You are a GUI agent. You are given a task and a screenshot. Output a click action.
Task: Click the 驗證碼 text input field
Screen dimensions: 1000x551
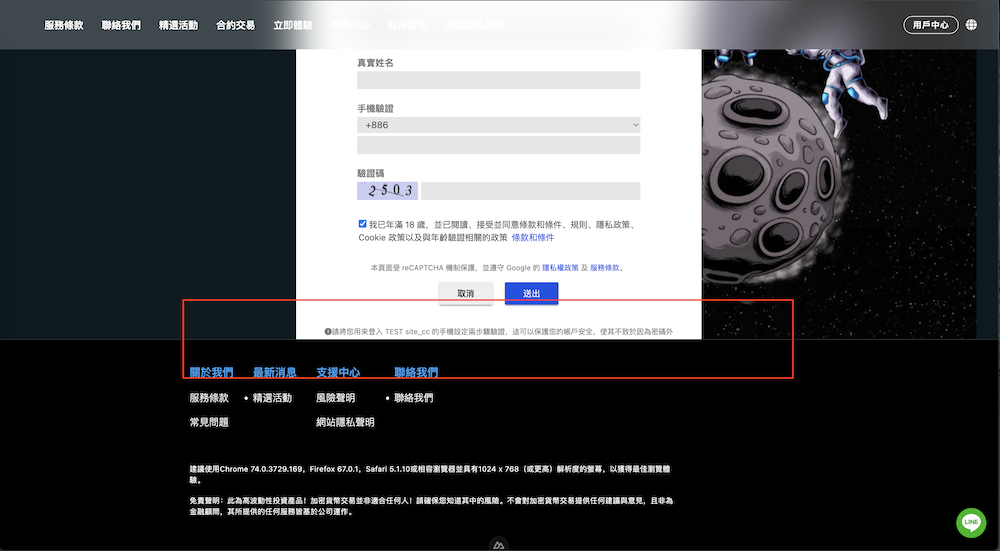point(530,191)
